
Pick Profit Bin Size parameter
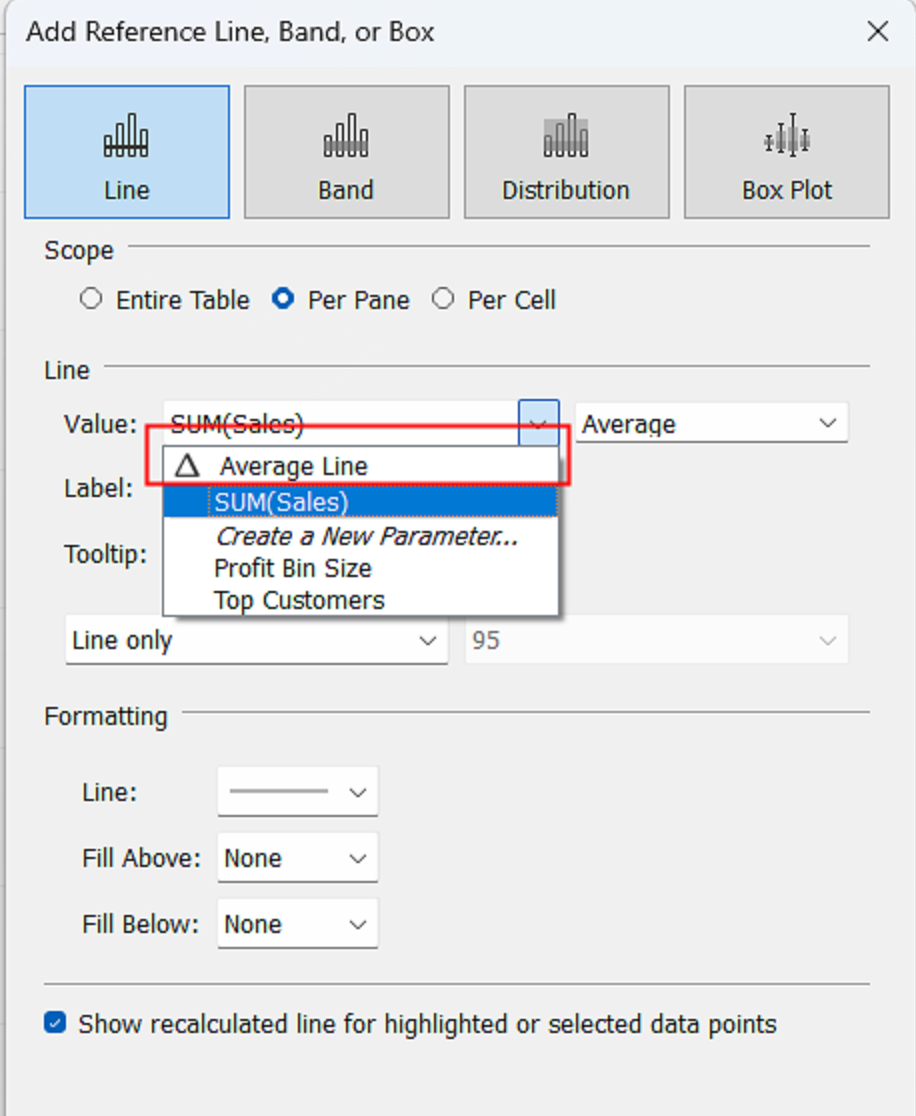pyautogui.click(x=293, y=568)
